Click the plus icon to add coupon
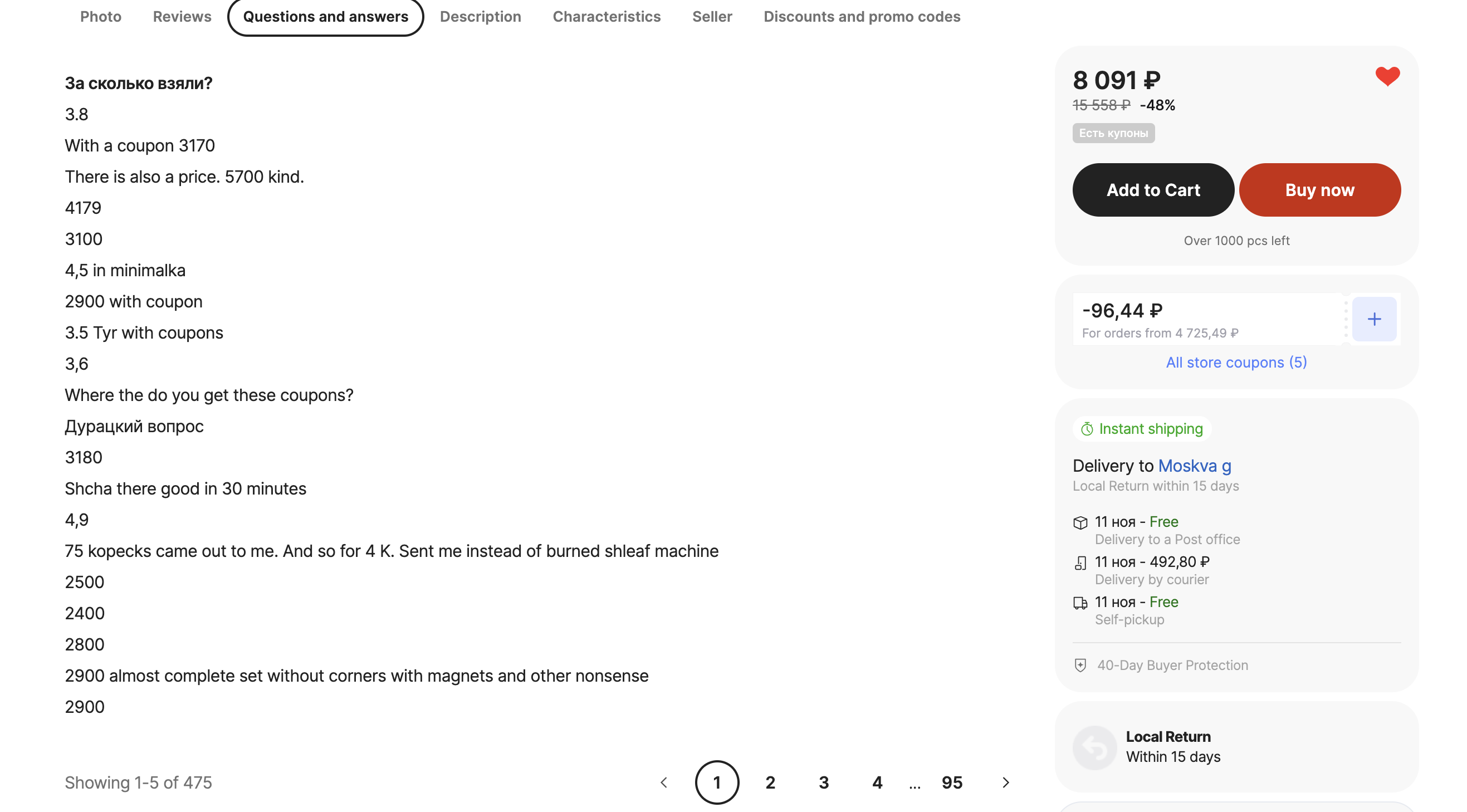This screenshot has height=812, width=1467. (1373, 319)
